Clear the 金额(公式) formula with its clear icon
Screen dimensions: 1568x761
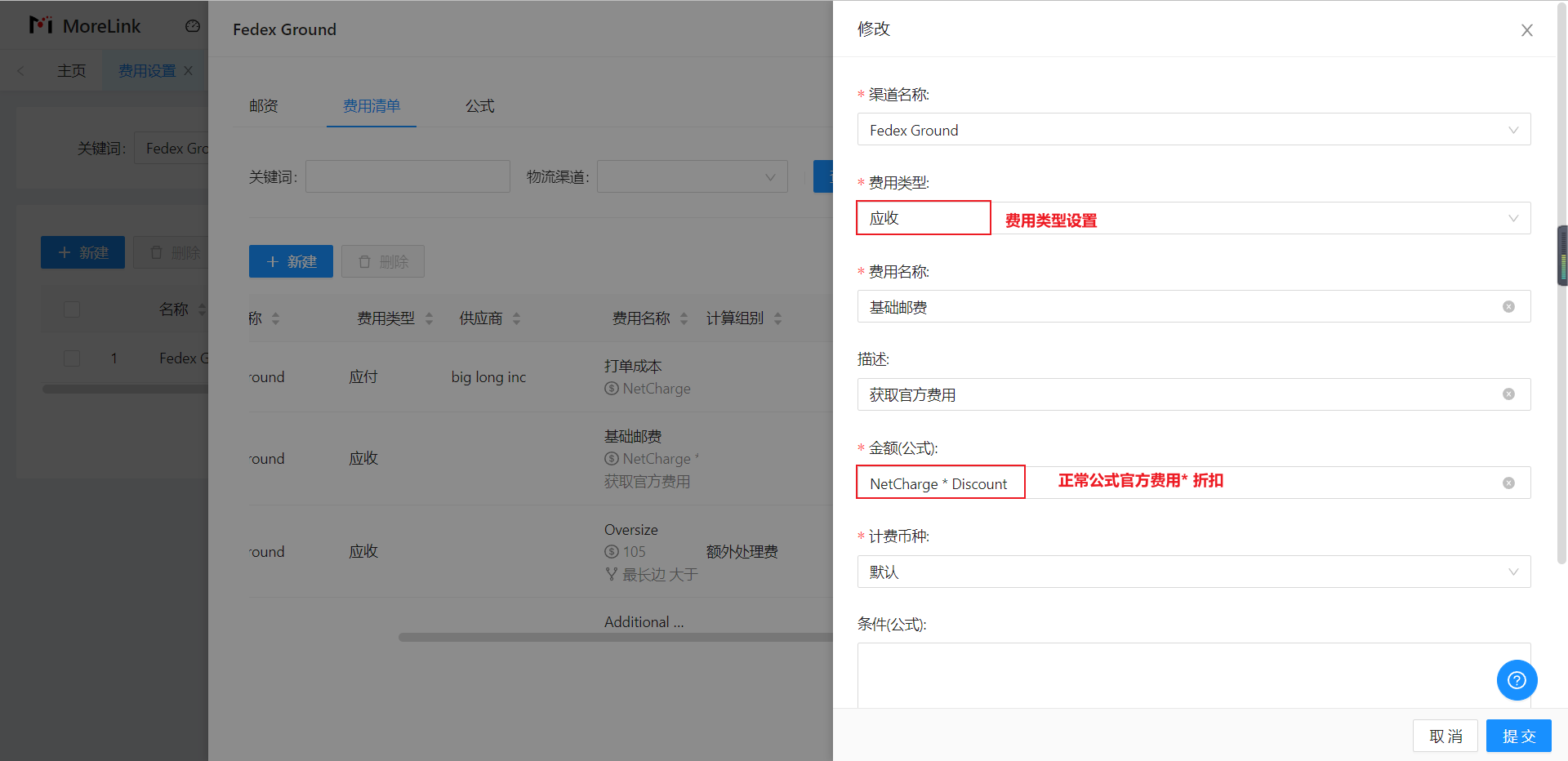[1508, 483]
